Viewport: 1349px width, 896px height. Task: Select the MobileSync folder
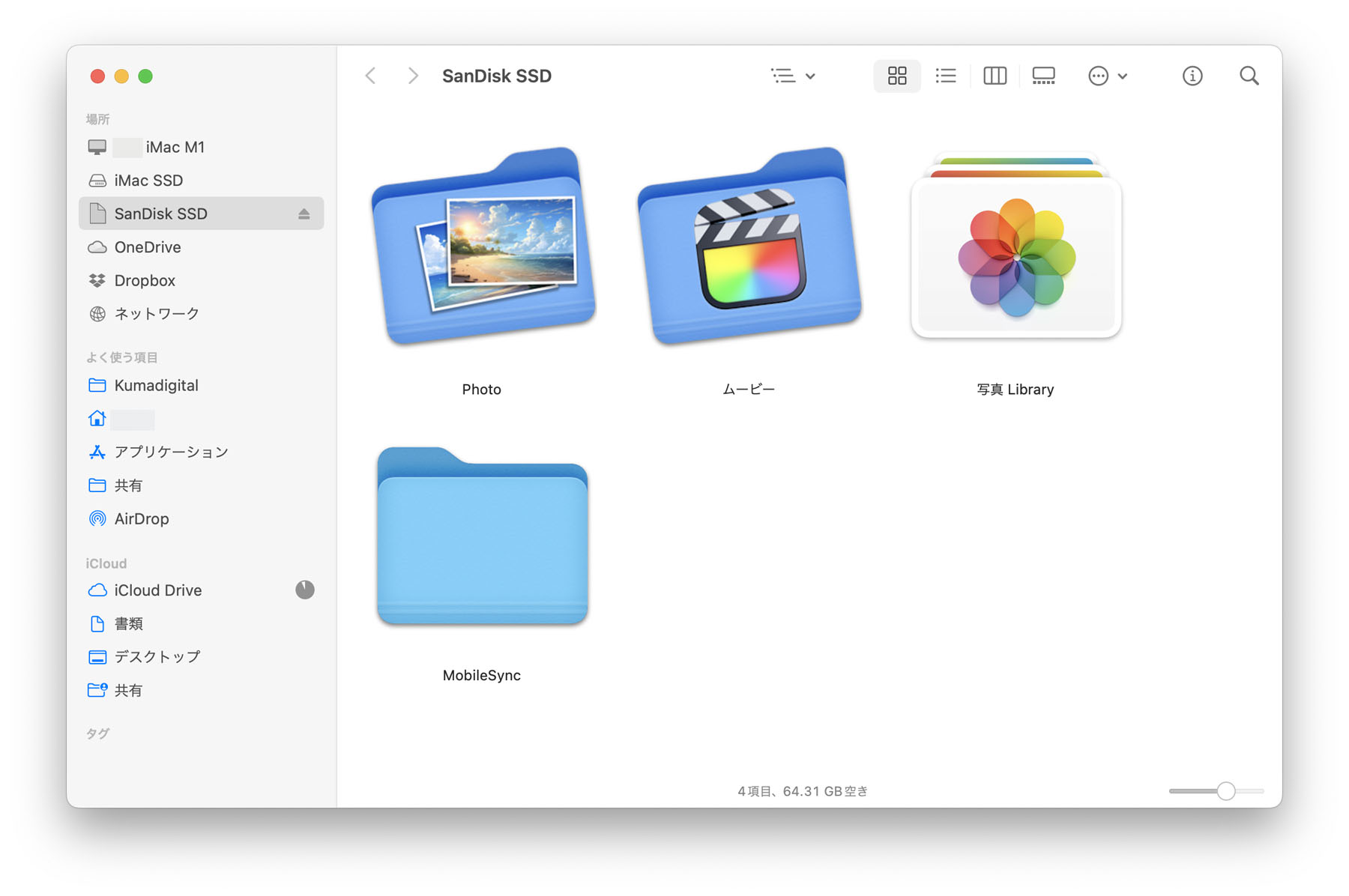pyautogui.click(x=482, y=538)
